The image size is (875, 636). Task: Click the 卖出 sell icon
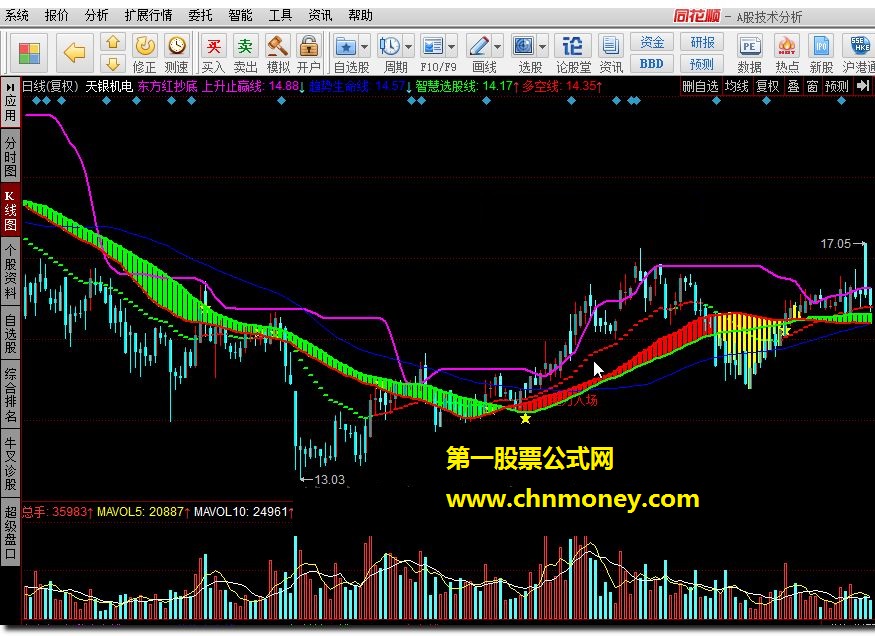click(x=245, y=46)
